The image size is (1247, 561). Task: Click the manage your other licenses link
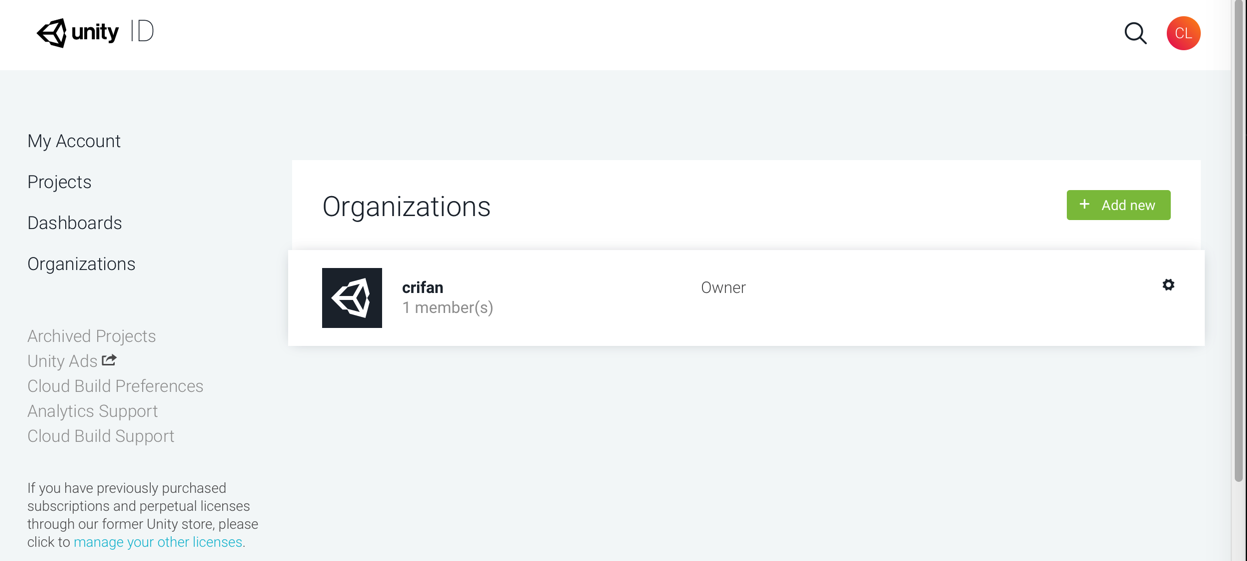coord(158,542)
